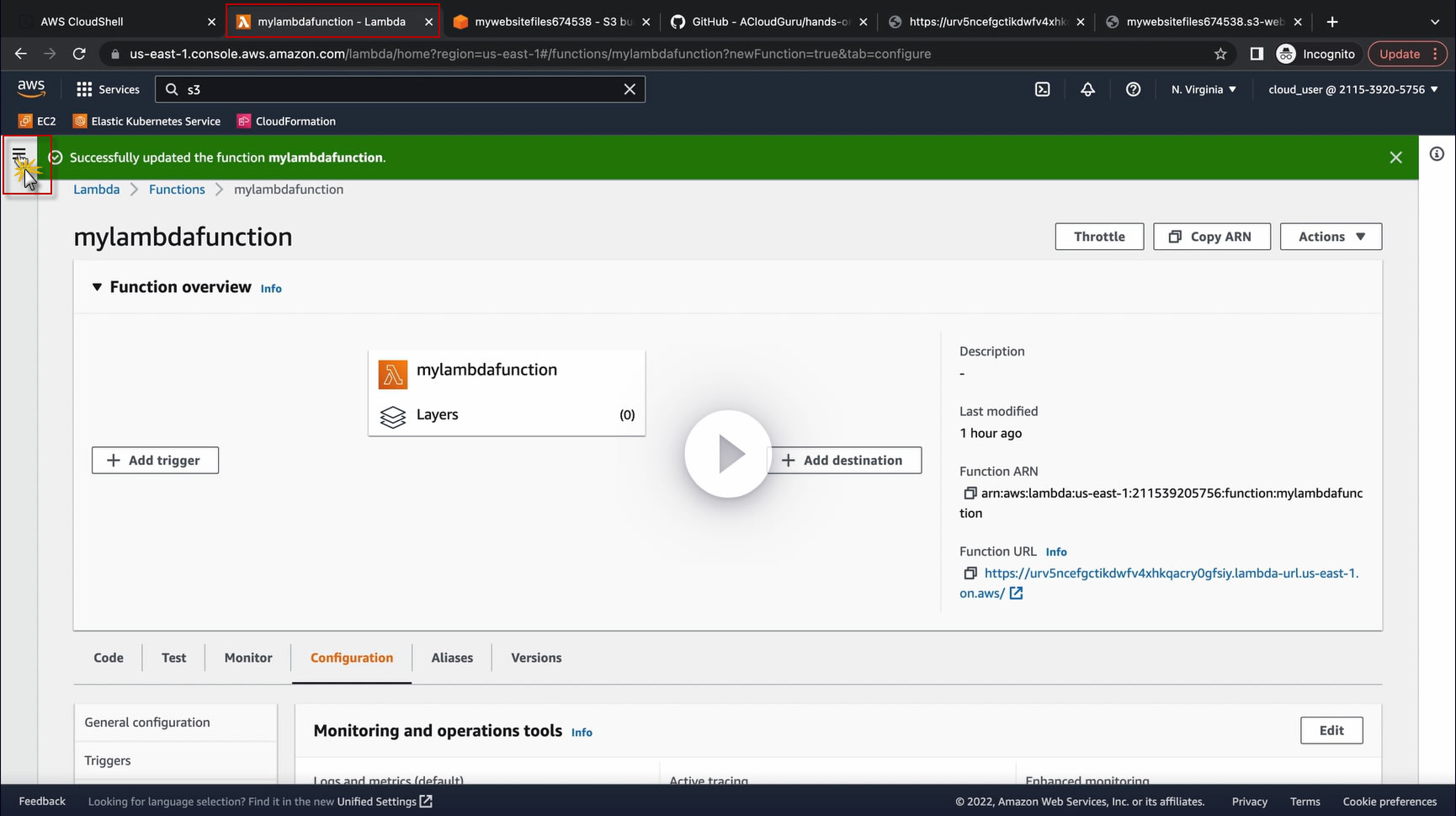Reload the browser page
This screenshot has height=816, width=1456.
click(x=79, y=54)
